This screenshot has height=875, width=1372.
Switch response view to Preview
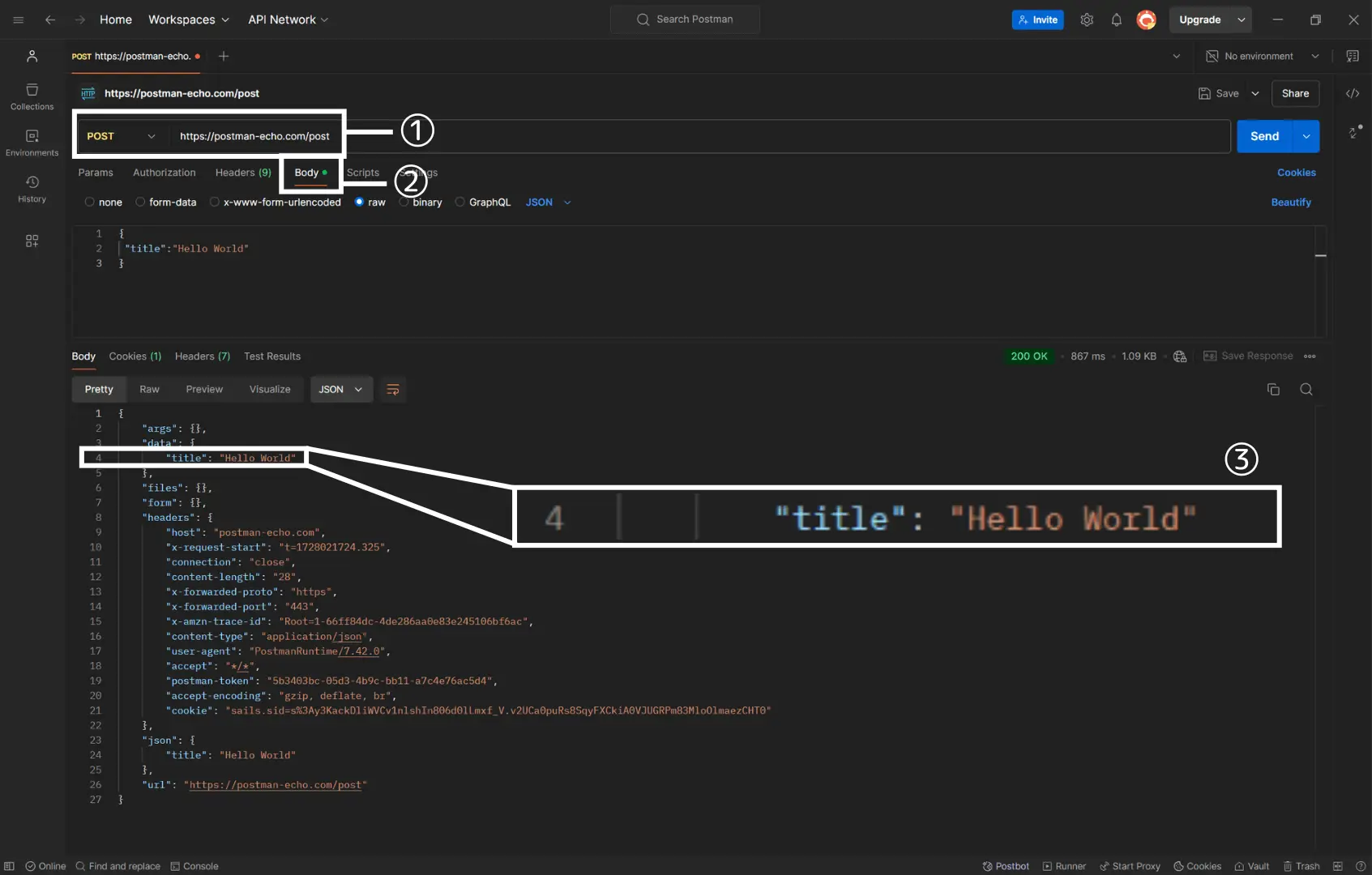pyautogui.click(x=204, y=390)
